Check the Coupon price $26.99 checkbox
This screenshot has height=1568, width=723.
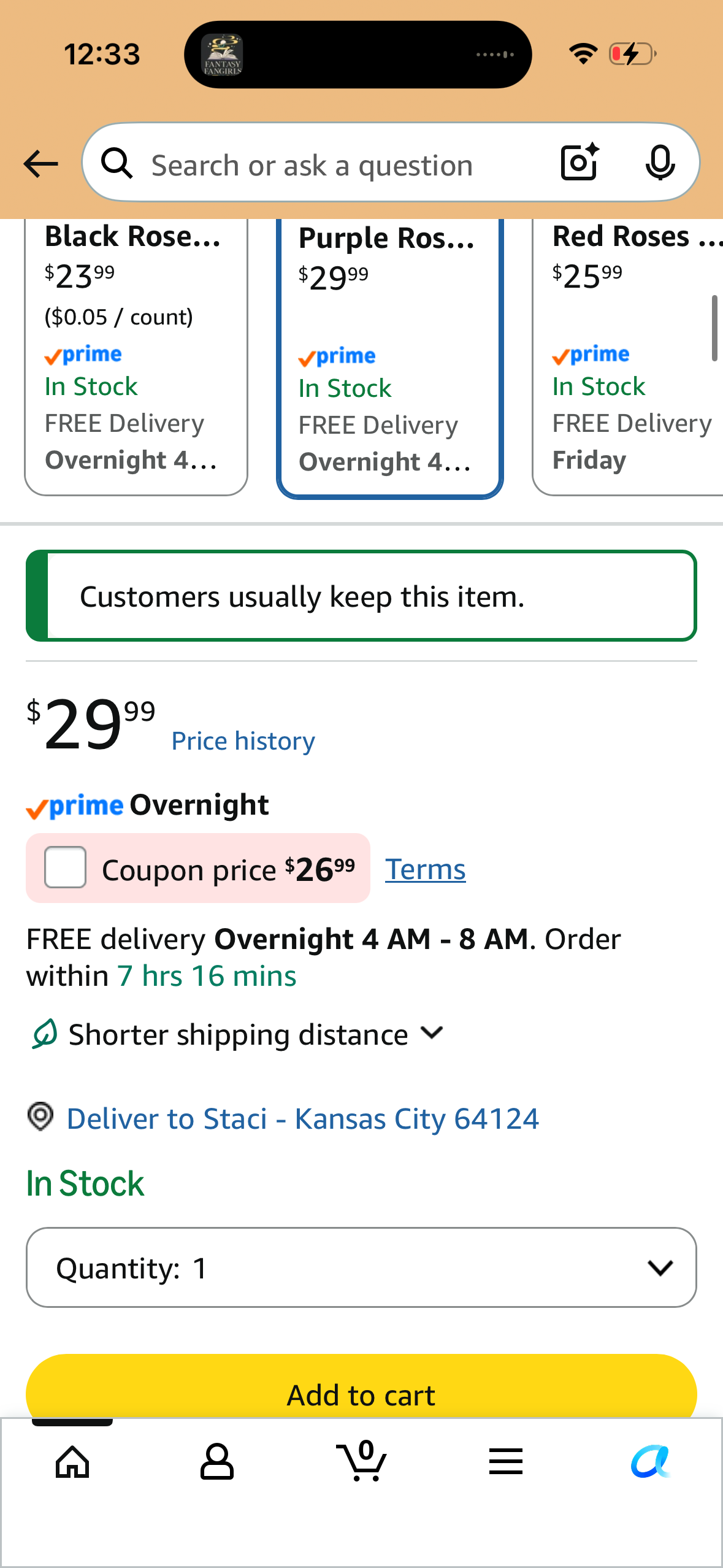(65, 867)
